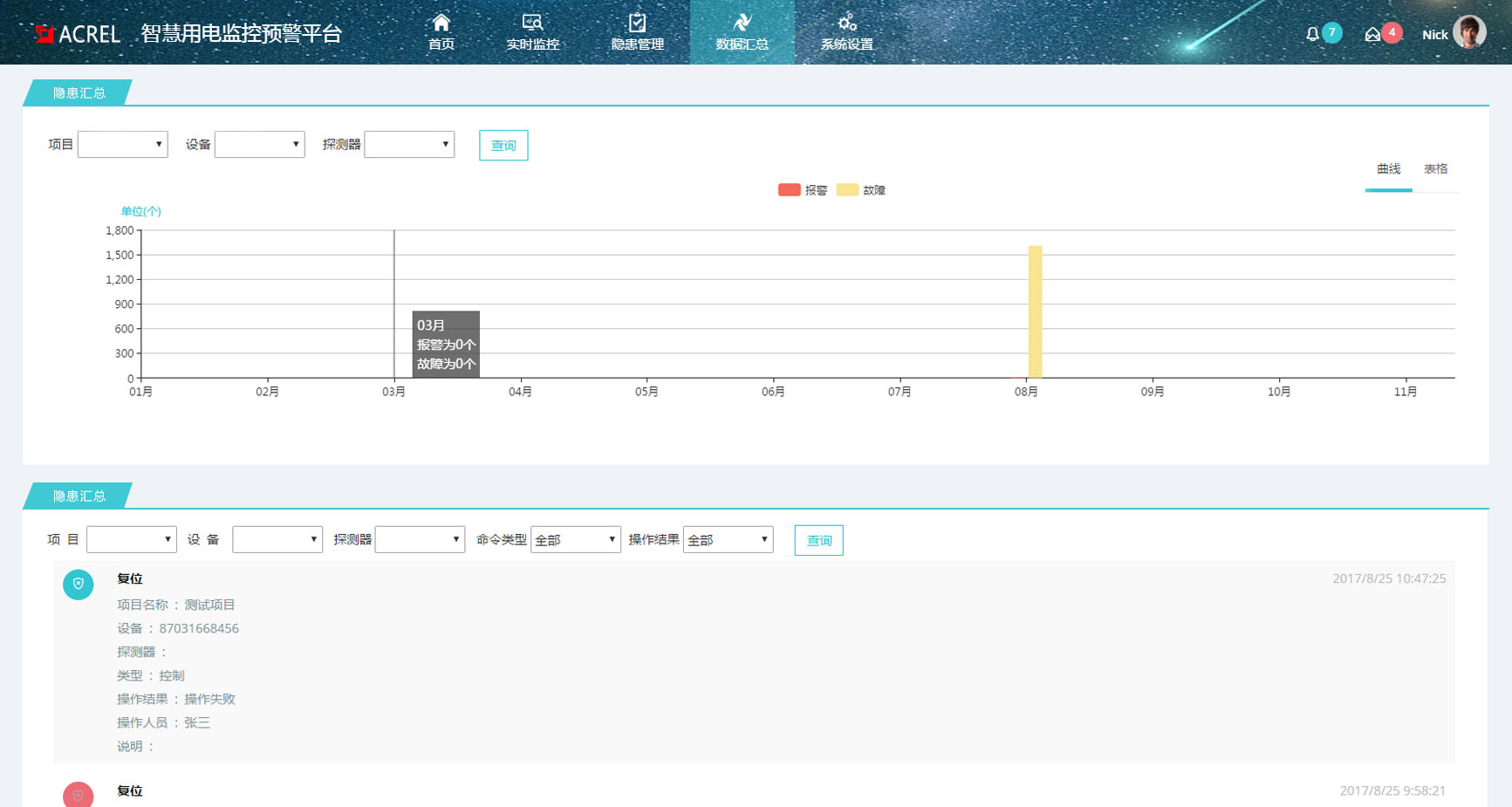Click the lower 查询 button next to 操作结果
The width and height of the screenshot is (1512, 807).
(x=818, y=541)
